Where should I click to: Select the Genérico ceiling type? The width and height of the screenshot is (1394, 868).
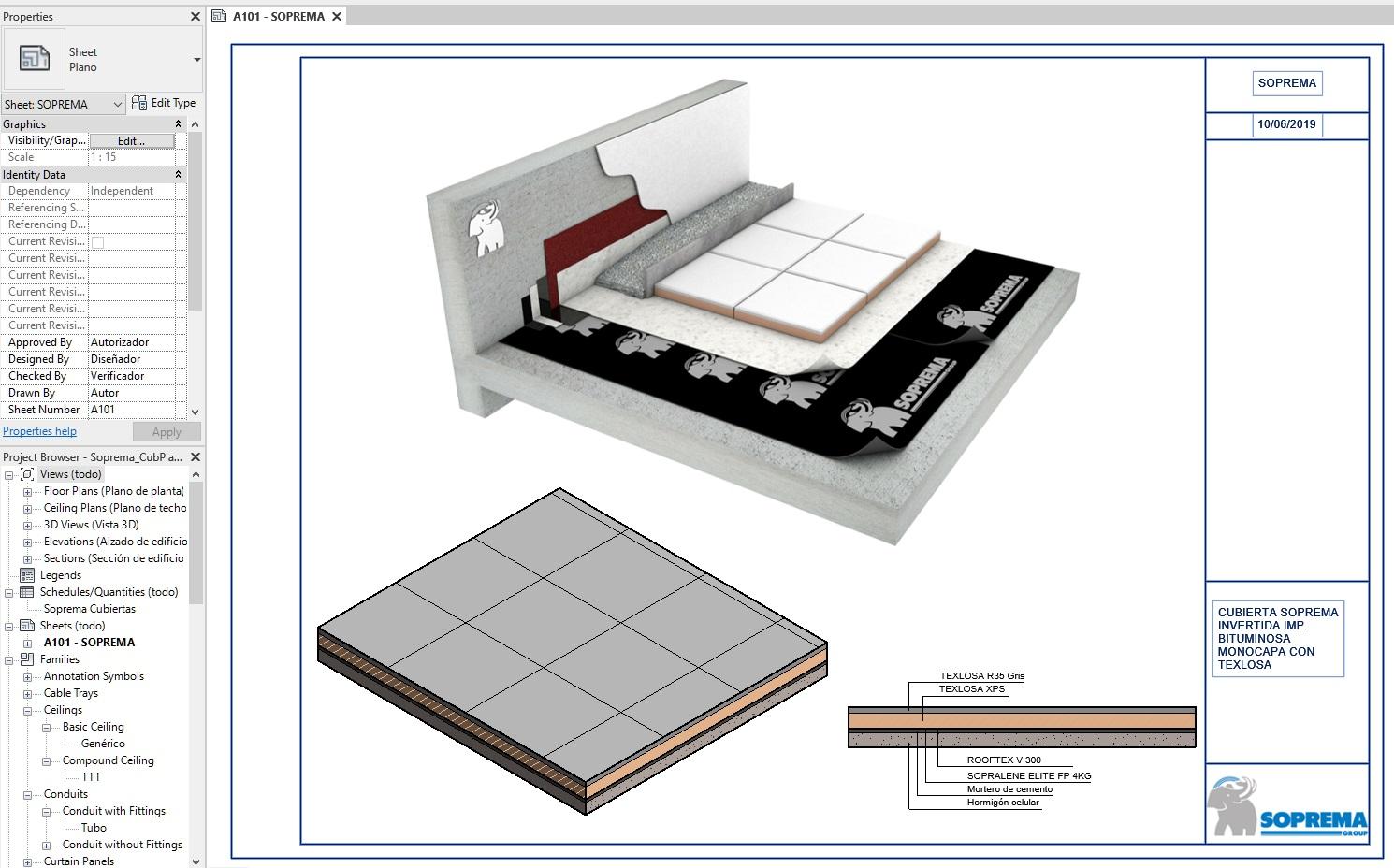tap(103, 744)
